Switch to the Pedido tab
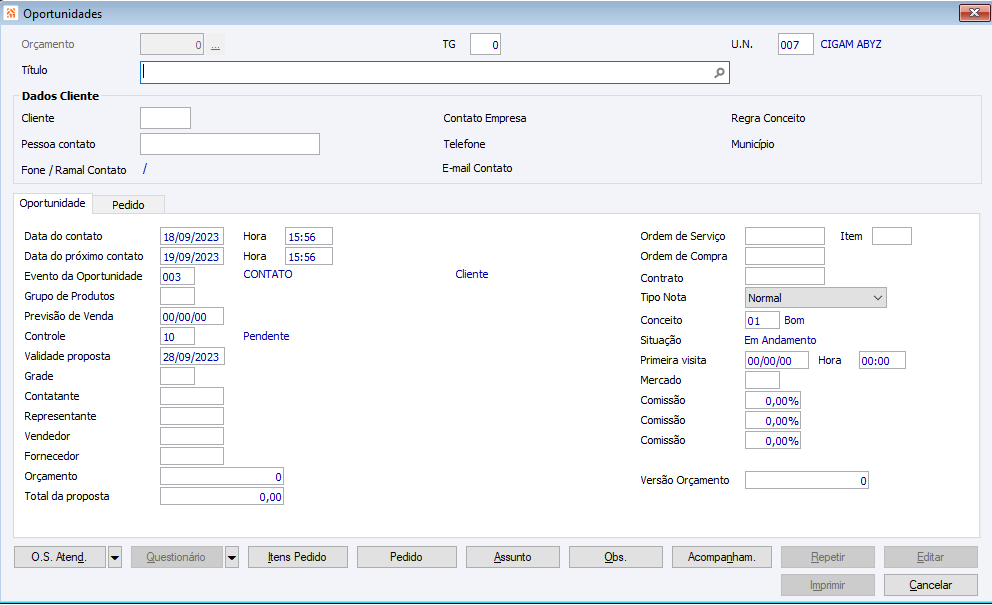Screen dimensions: 992x605 click(x=128, y=205)
